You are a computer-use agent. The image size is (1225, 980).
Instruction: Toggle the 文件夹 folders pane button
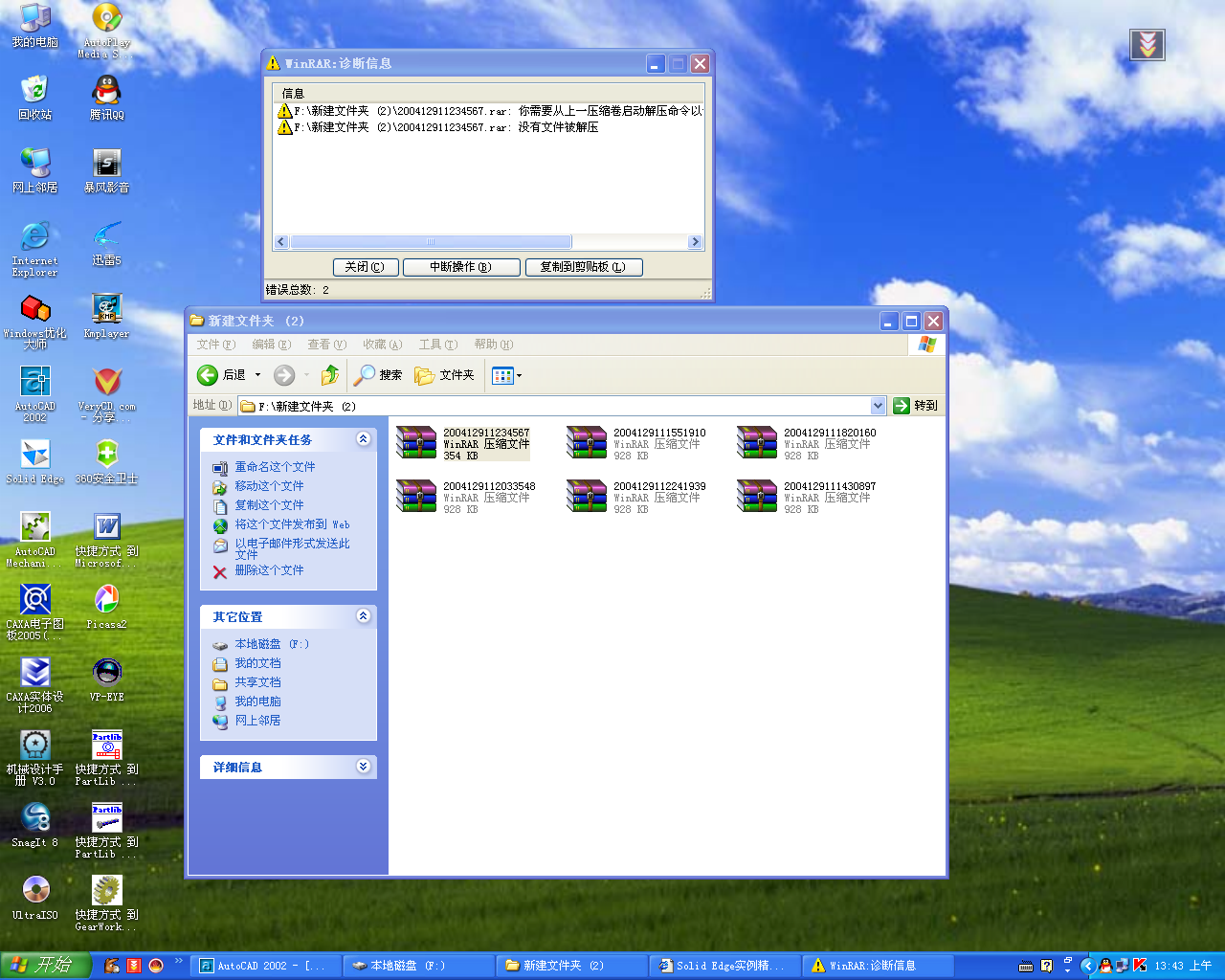pos(444,375)
